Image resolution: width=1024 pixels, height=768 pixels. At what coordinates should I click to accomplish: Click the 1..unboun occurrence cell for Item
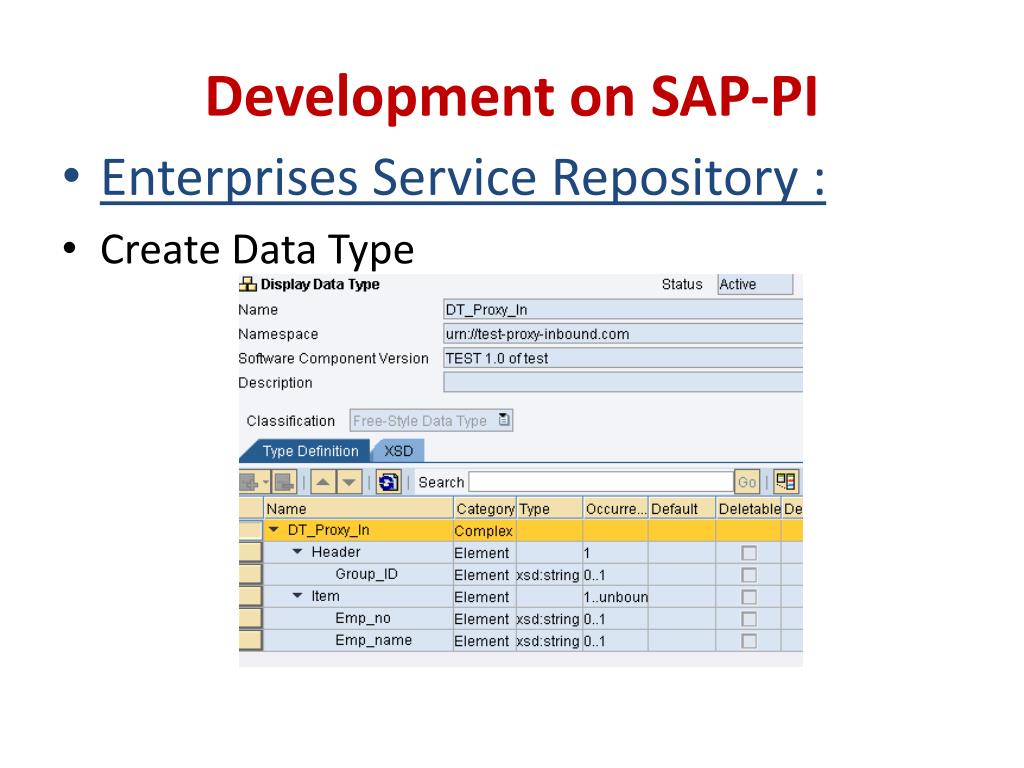(616, 597)
